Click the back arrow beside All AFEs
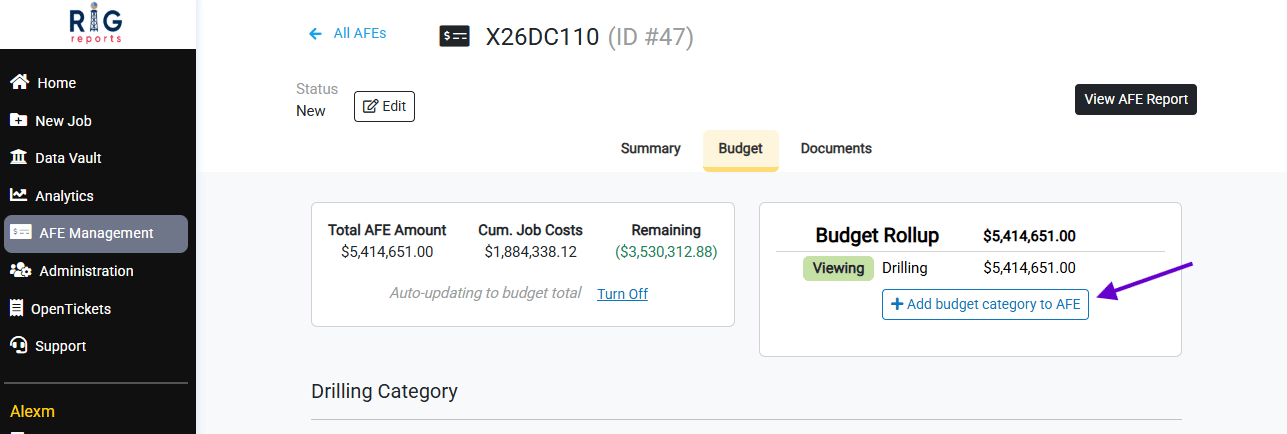Screen dimensions: 1287x434 coord(316,33)
